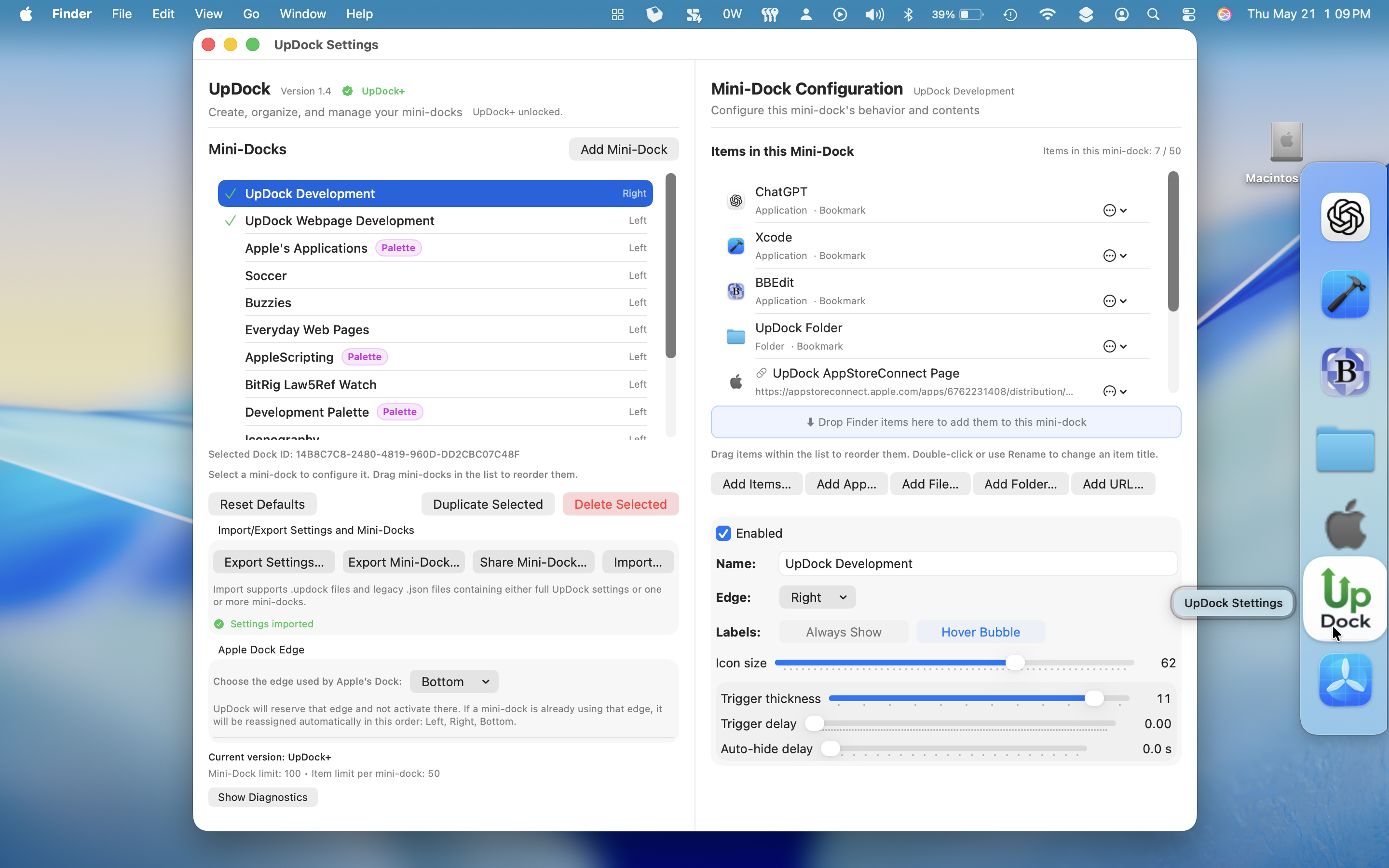1389x868 pixels.
Task: Open the blue propeller app in mini-dock
Action: click(1345, 680)
